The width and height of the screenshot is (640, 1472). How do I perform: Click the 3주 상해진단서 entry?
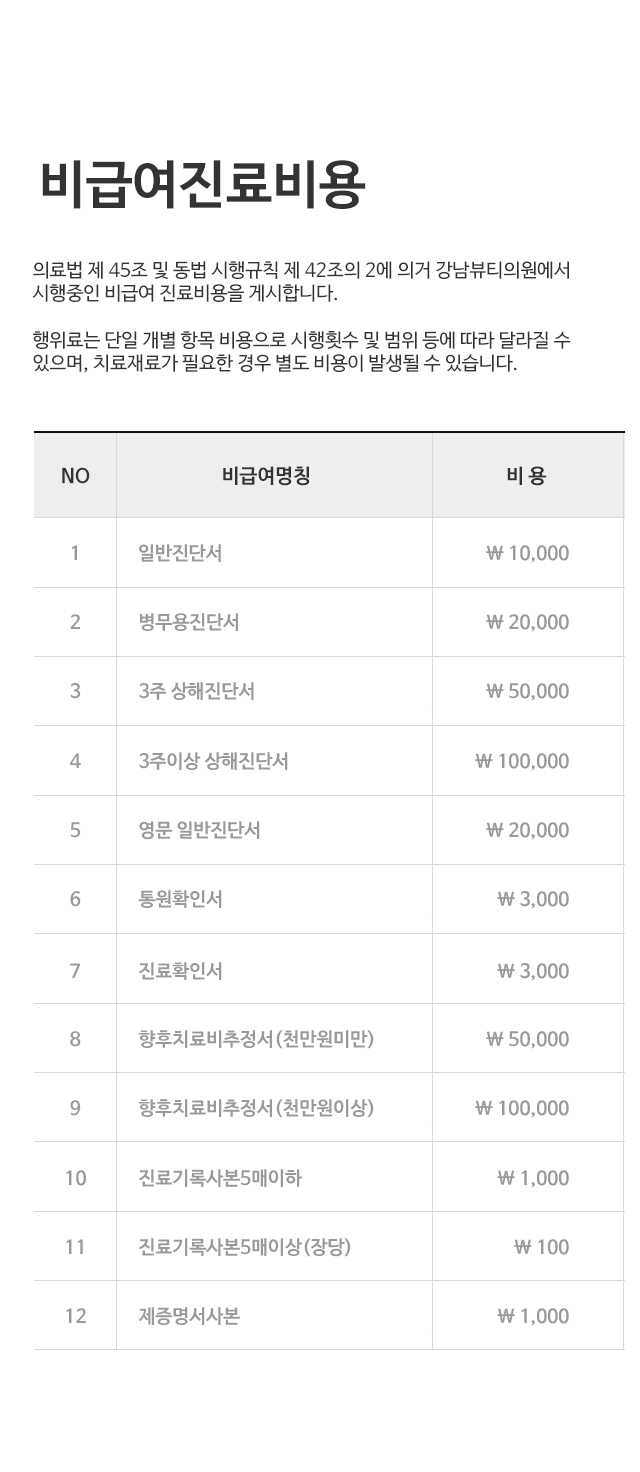pos(197,691)
